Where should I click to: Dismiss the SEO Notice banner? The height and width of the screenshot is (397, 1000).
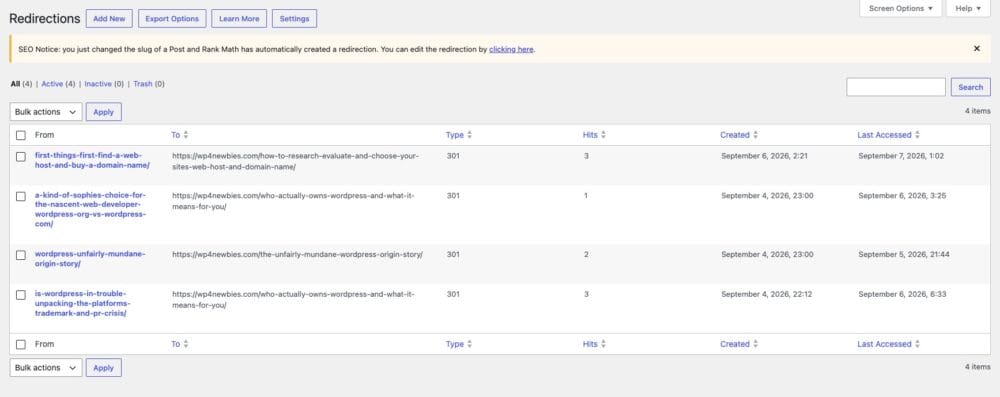976,49
